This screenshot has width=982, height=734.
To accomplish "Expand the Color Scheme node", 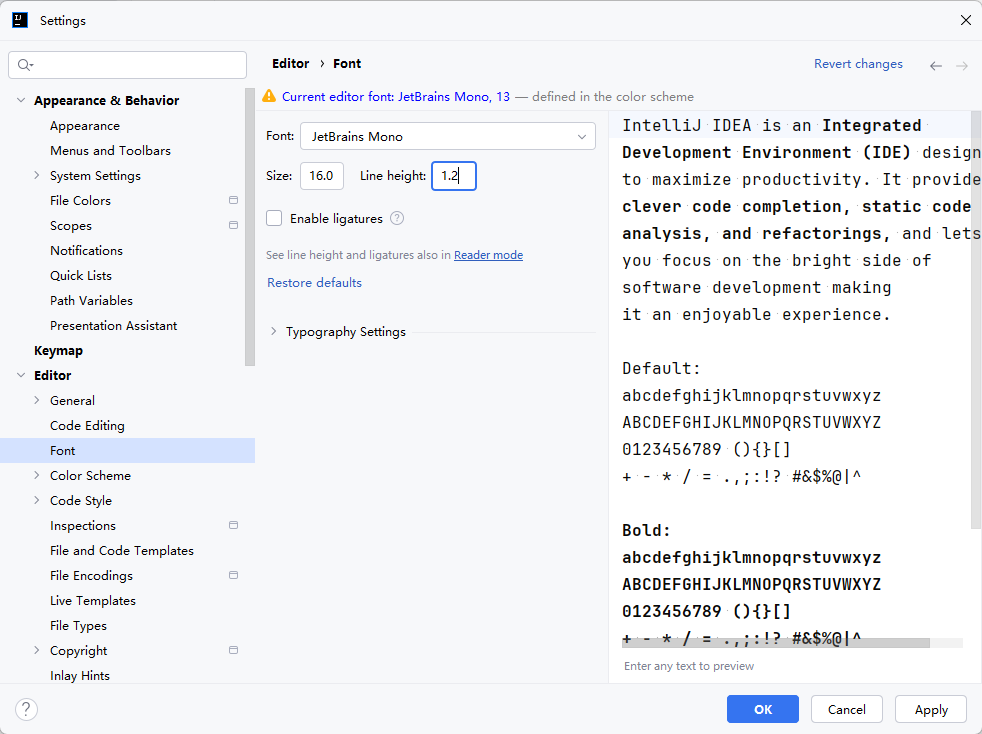I will [x=36, y=475].
